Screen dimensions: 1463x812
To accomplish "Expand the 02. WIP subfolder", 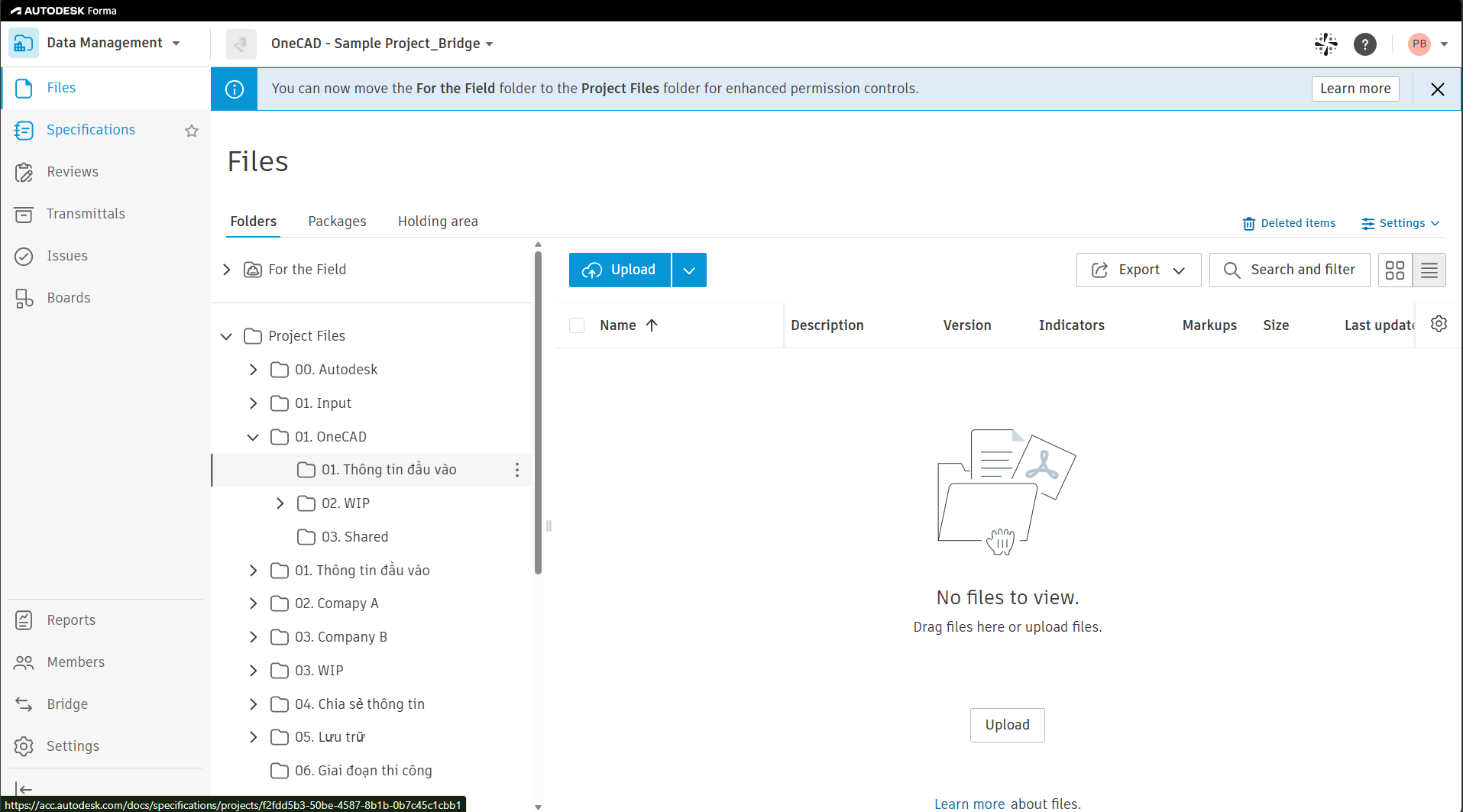I will pos(280,503).
